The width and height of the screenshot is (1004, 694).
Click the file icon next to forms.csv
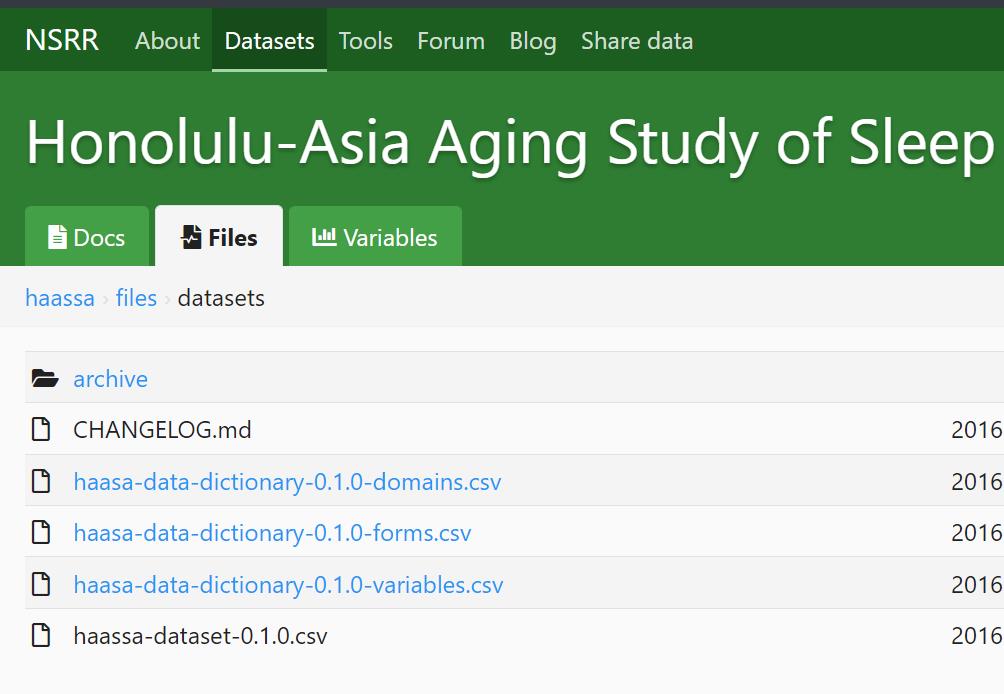(41, 533)
